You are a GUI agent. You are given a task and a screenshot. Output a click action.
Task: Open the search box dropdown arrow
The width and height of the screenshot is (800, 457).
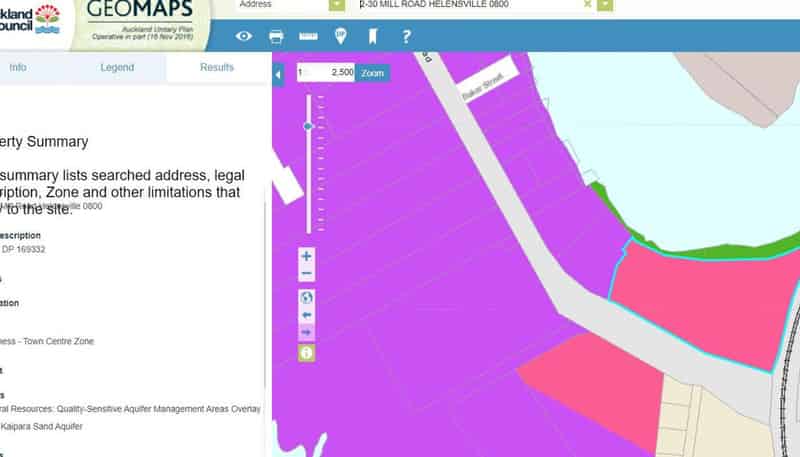(605, 5)
